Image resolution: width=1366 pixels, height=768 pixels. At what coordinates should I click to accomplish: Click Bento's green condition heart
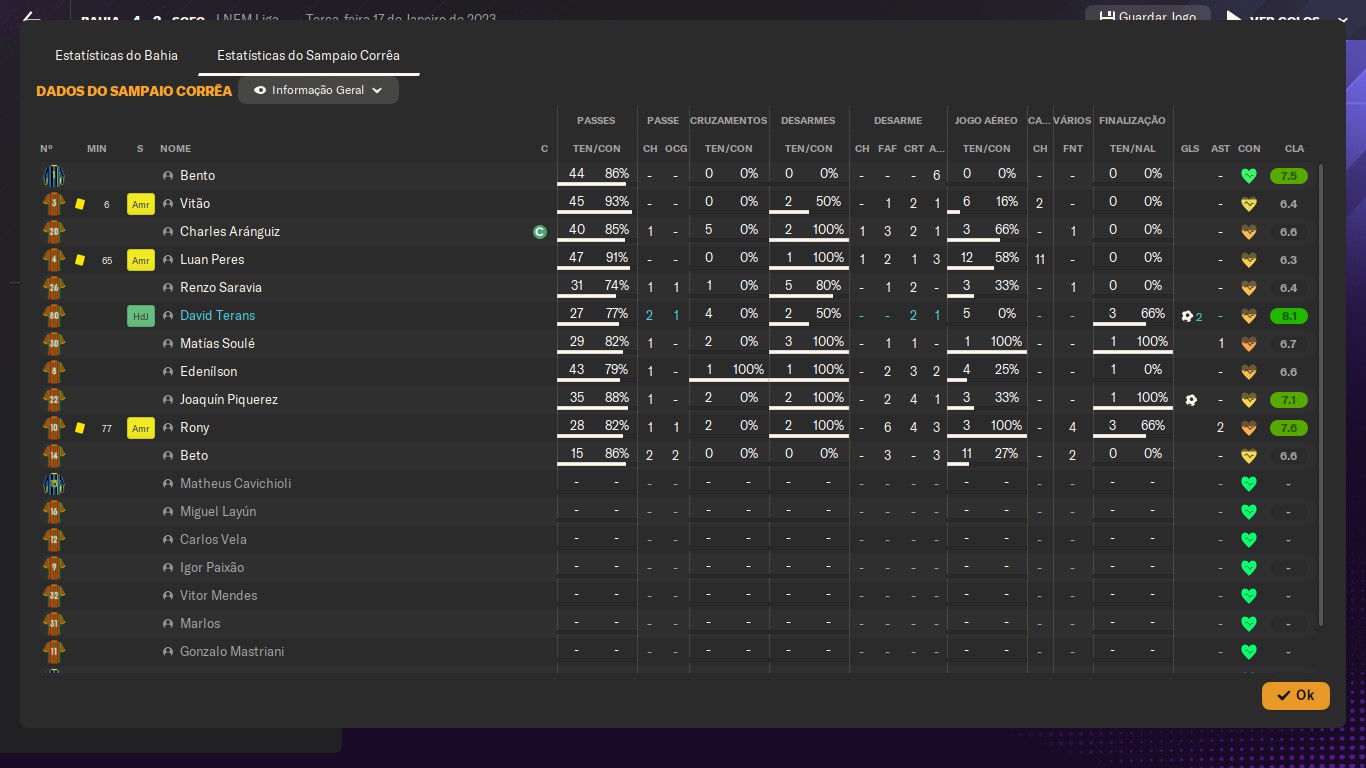coord(1248,176)
